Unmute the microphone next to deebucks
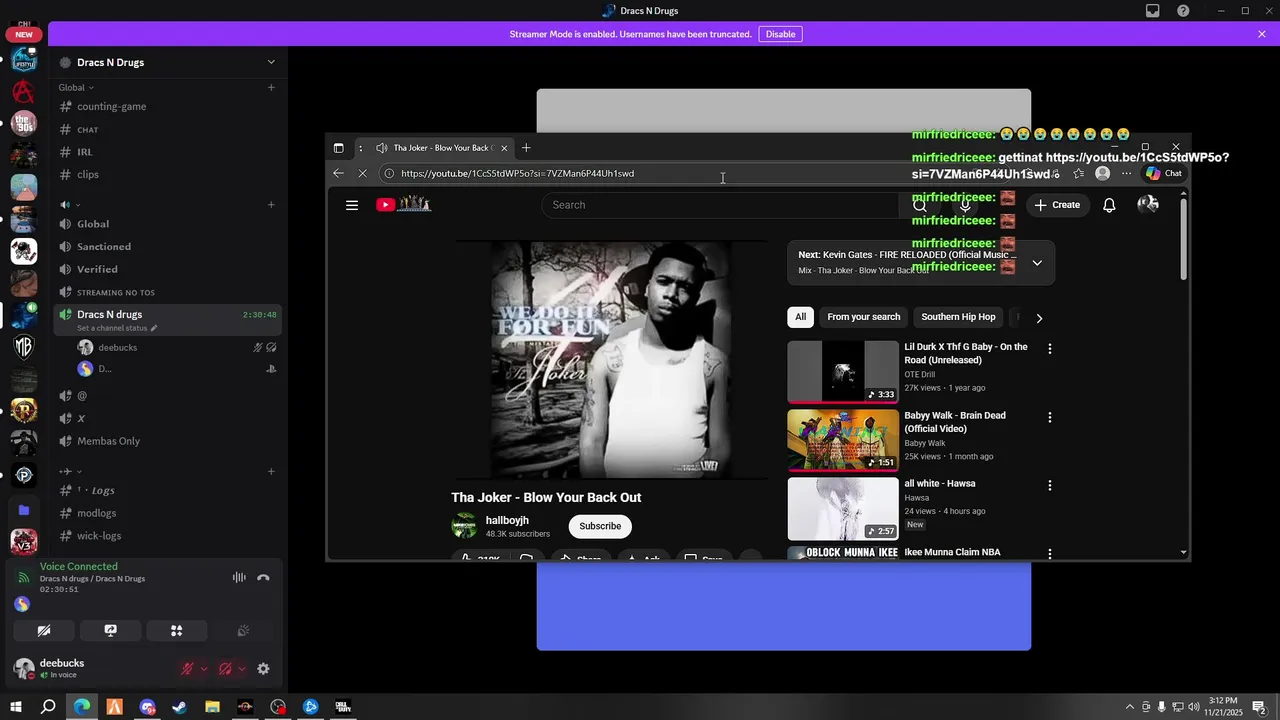The height and width of the screenshot is (720, 1280). click(x=186, y=669)
